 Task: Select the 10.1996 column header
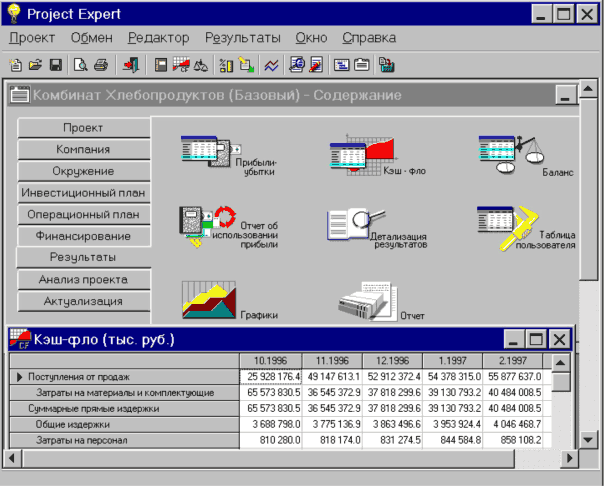tap(270, 361)
